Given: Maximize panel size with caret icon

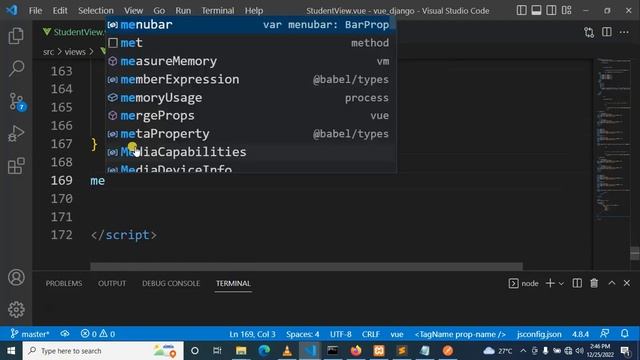Looking at the screenshot, I should tap(611, 283).
